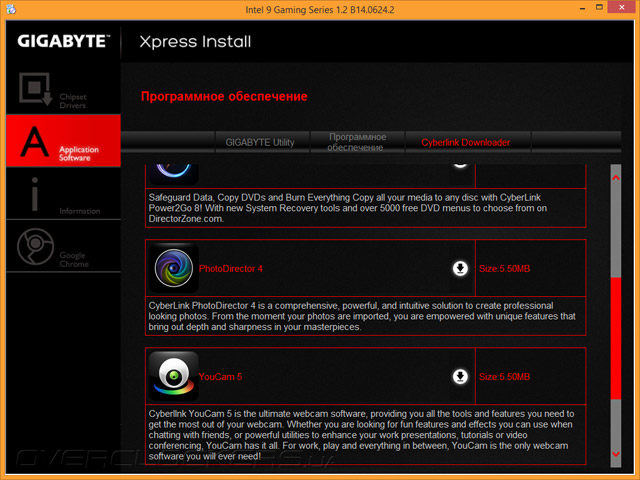Click the PhotoDirector 4 title link
The image size is (640, 480).
pyautogui.click(x=231, y=269)
